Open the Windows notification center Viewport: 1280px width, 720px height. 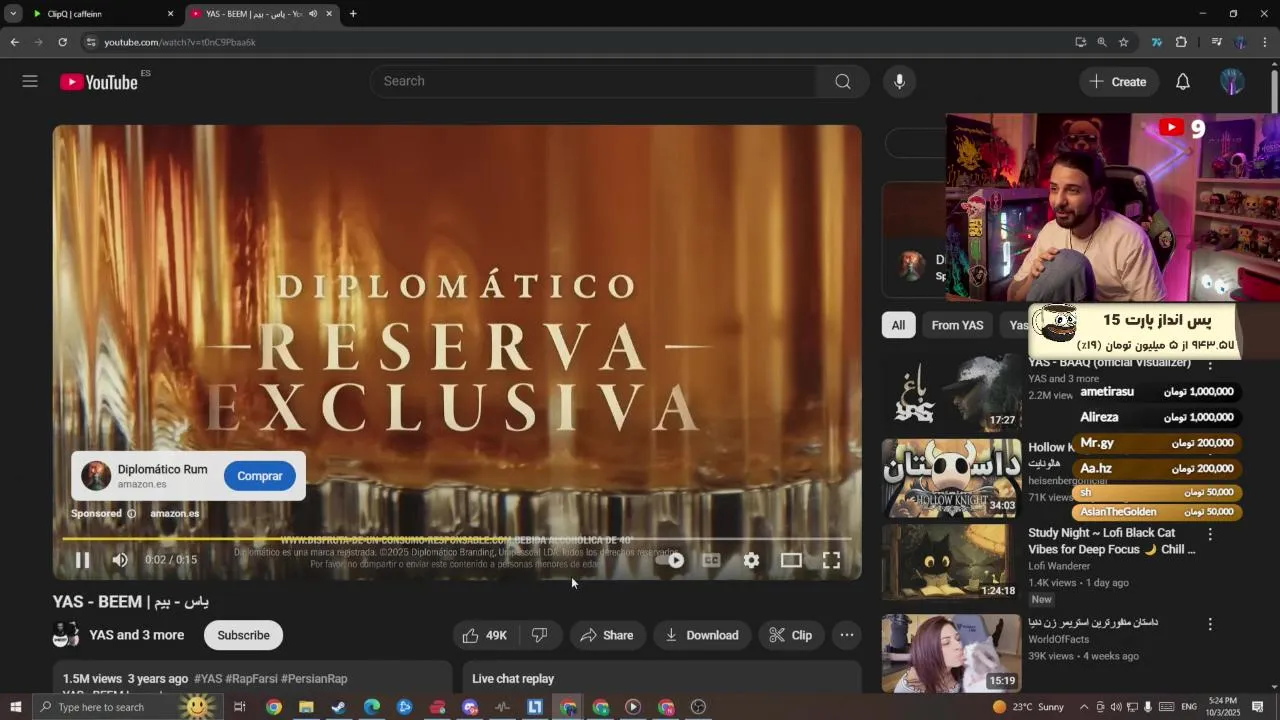[x=1258, y=707]
